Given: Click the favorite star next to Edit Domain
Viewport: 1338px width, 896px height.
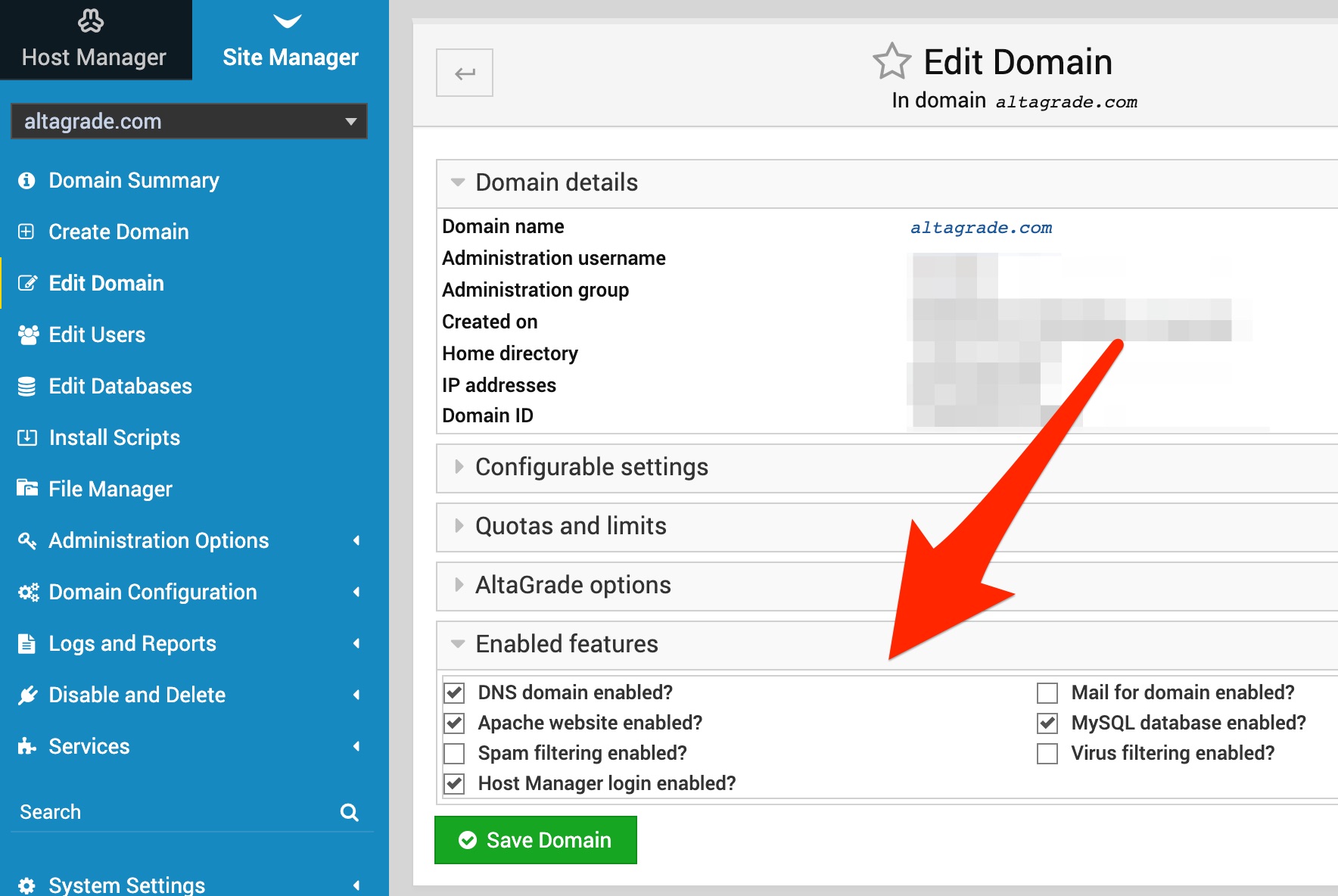Looking at the screenshot, I should (891, 61).
